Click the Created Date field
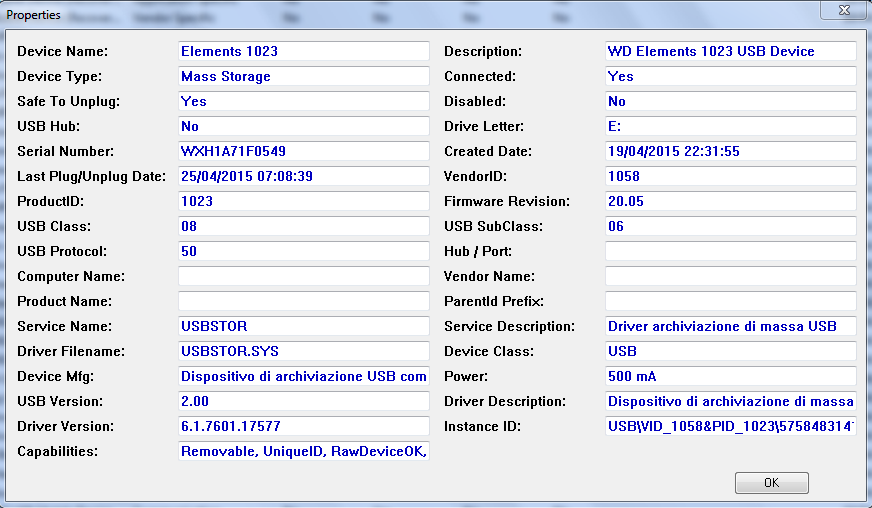This screenshot has width=872, height=508. [731, 151]
